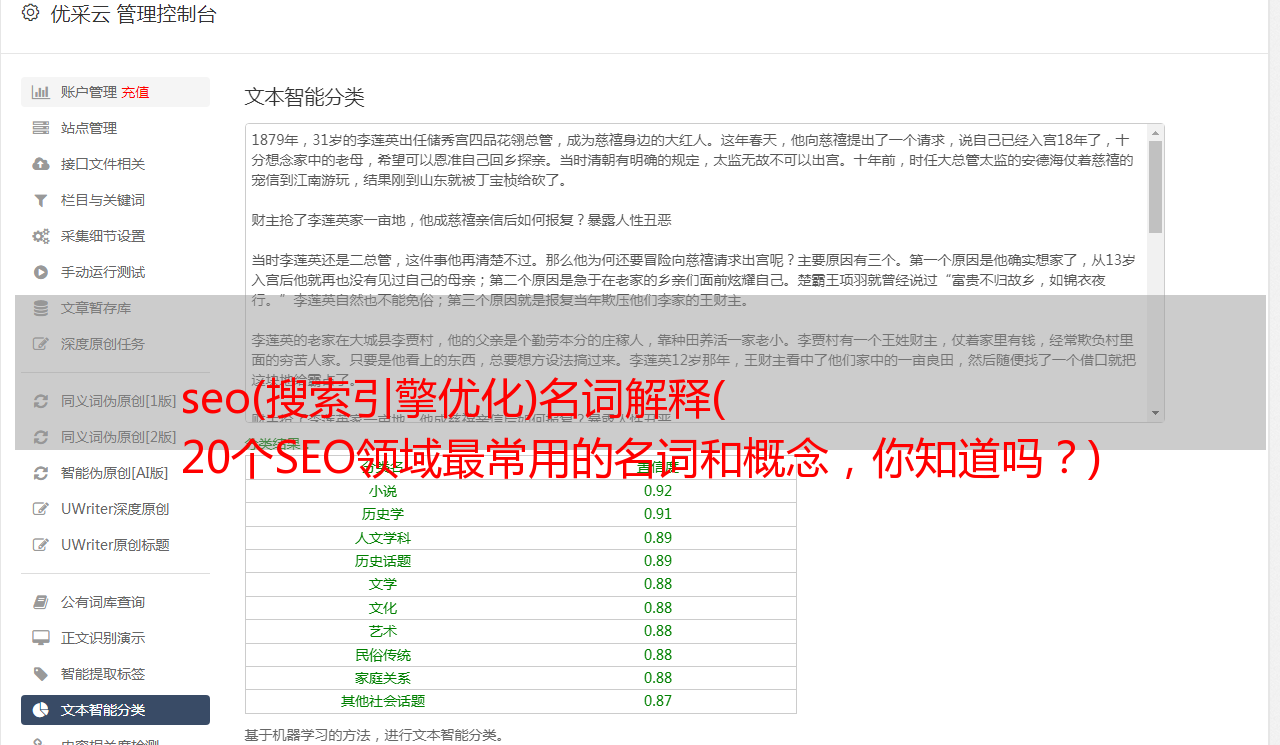Click the 基于机器学习的方法 description text
The width and height of the screenshot is (1280, 745).
click(374, 736)
